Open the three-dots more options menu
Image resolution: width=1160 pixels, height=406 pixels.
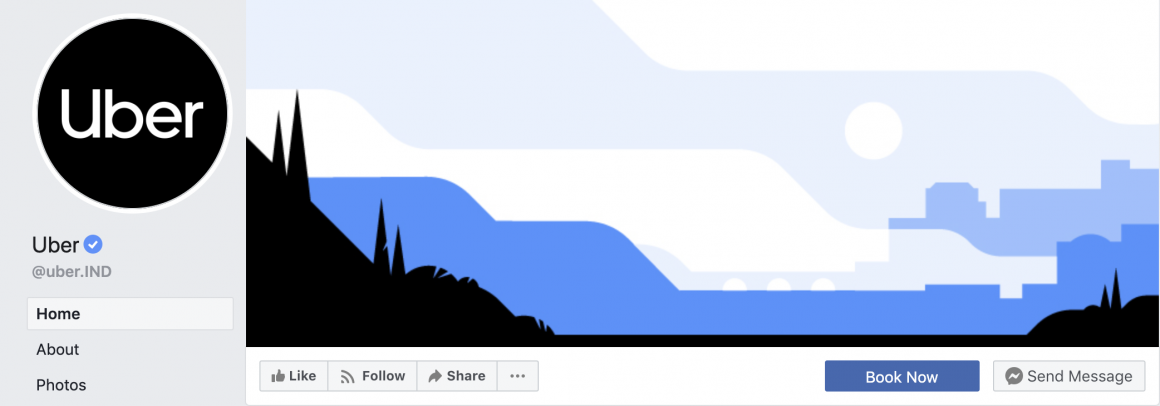coord(518,376)
